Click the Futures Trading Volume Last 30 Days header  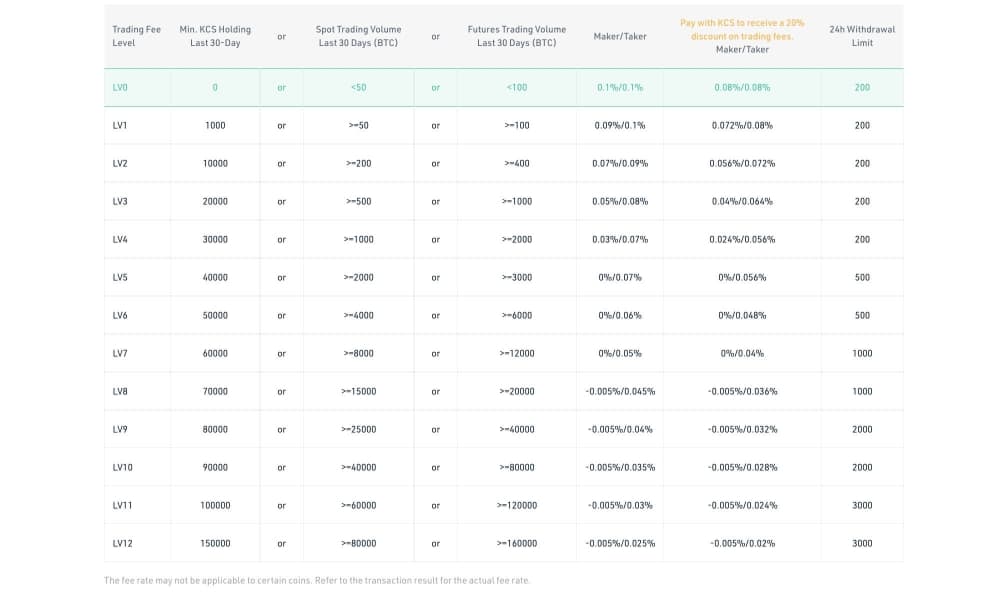pyautogui.click(x=517, y=36)
